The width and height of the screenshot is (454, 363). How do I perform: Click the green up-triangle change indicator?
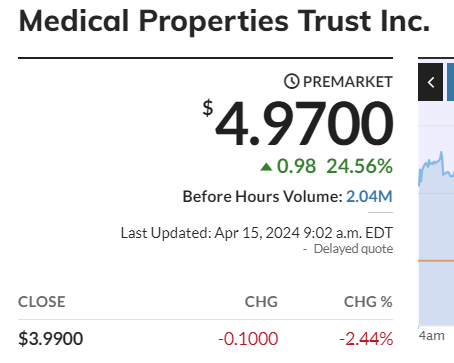click(266, 166)
